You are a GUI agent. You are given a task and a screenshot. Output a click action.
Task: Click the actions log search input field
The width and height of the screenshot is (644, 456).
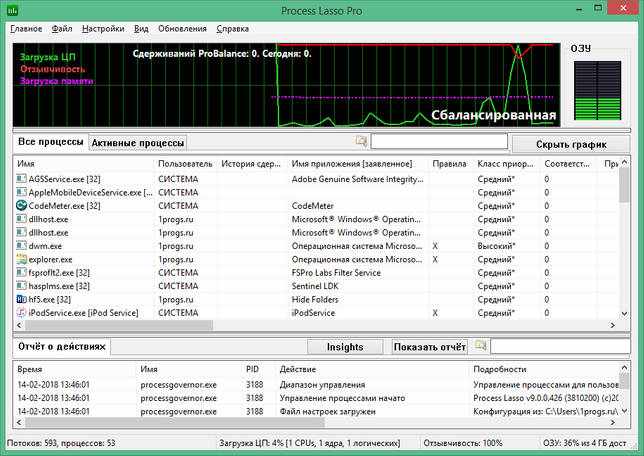[560, 346]
